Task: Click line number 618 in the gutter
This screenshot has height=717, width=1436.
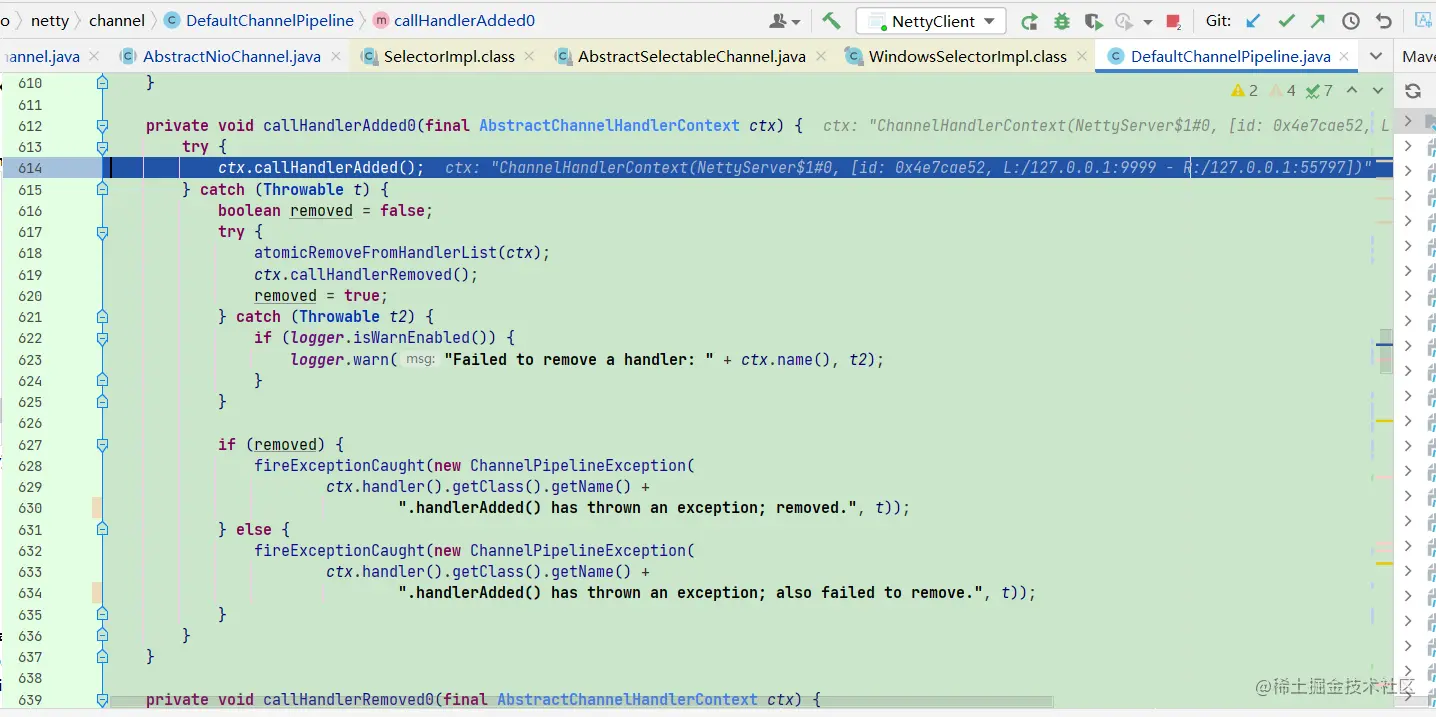Action: click(x=30, y=253)
